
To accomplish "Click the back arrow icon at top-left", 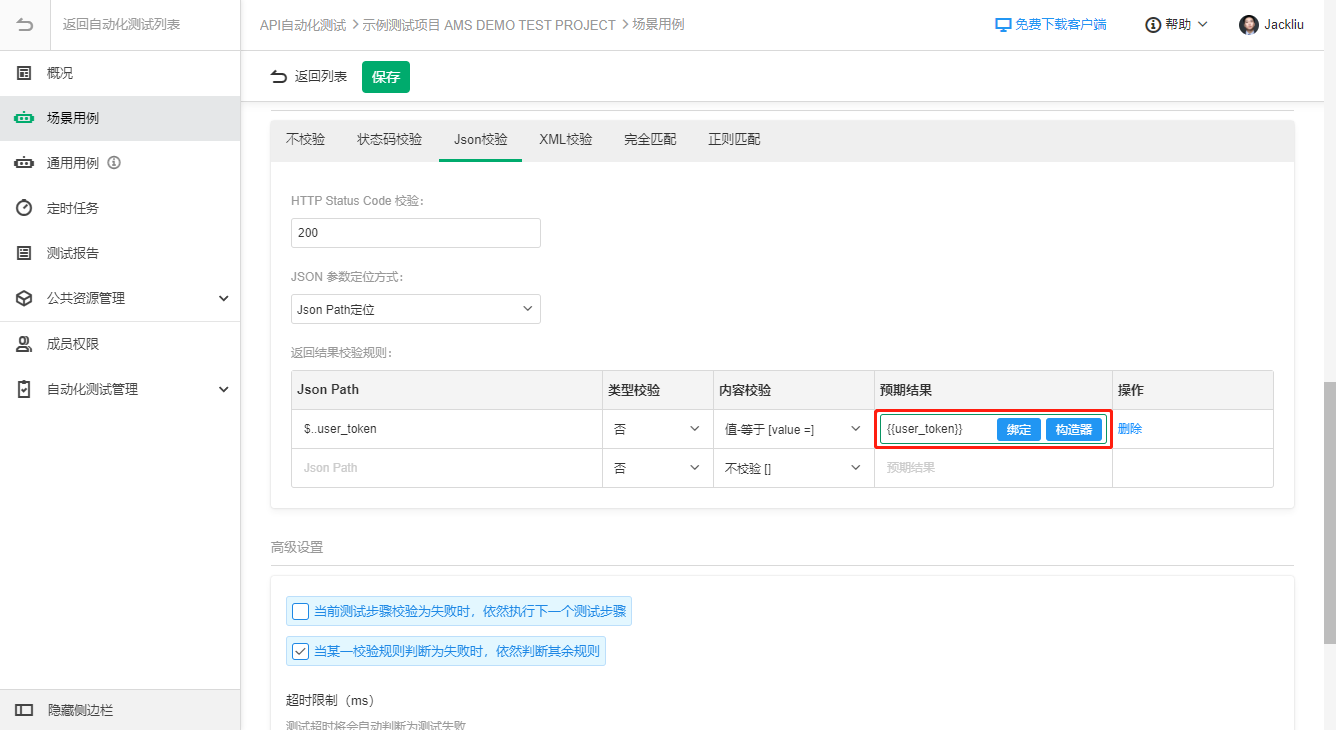I will tap(25, 24).
